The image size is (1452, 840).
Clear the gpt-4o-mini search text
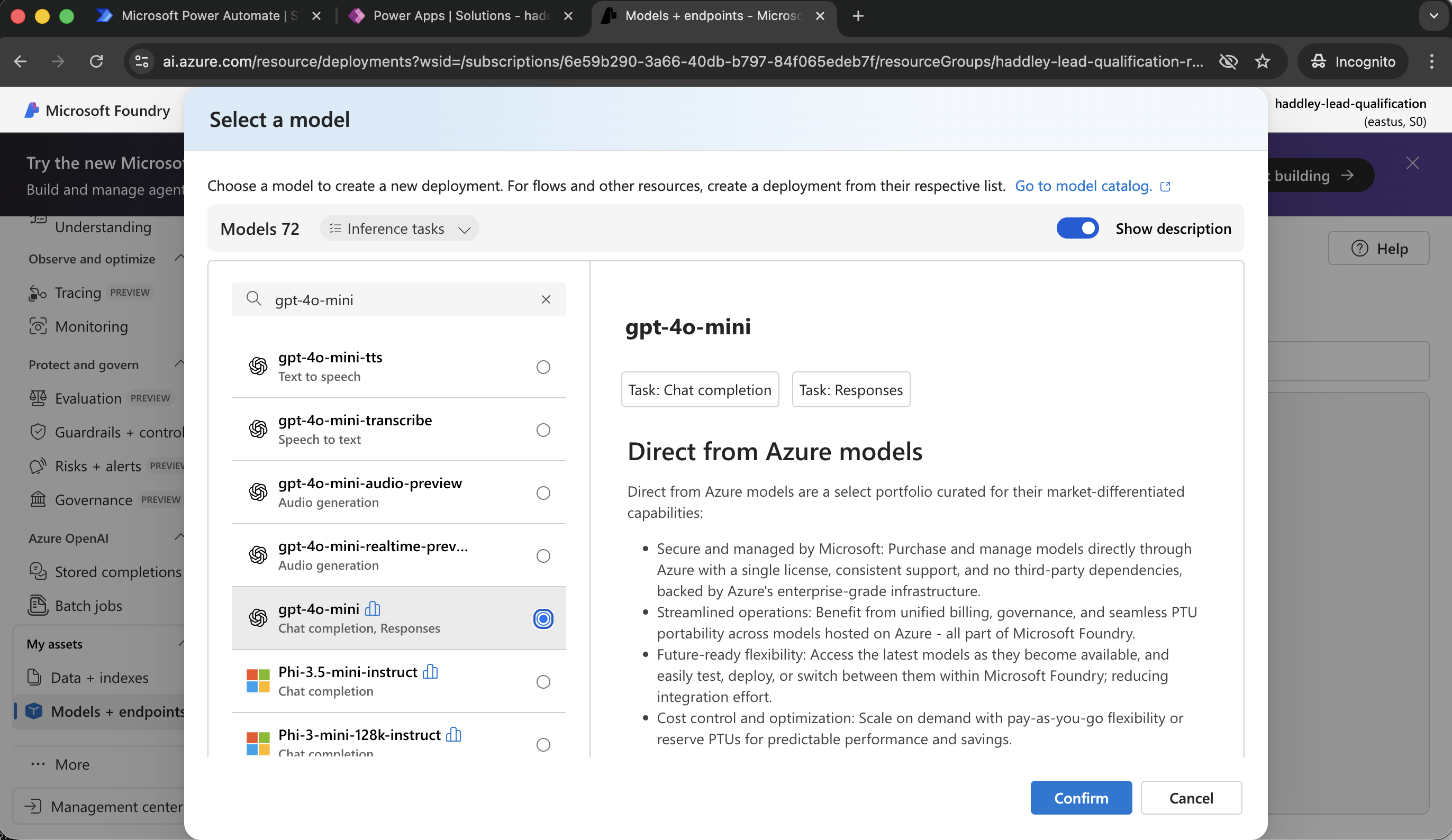546,299
